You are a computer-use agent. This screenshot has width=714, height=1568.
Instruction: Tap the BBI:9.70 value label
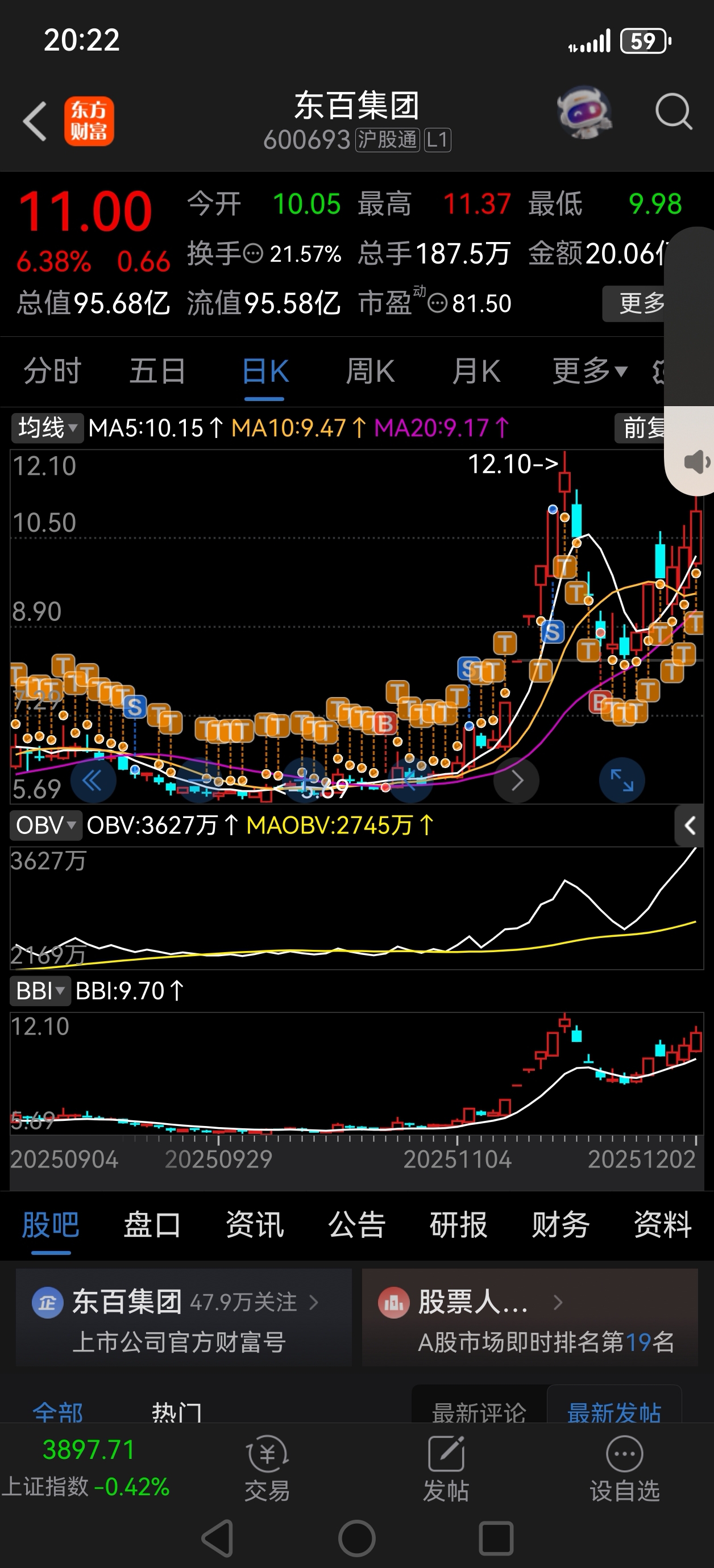coord(129,991)
